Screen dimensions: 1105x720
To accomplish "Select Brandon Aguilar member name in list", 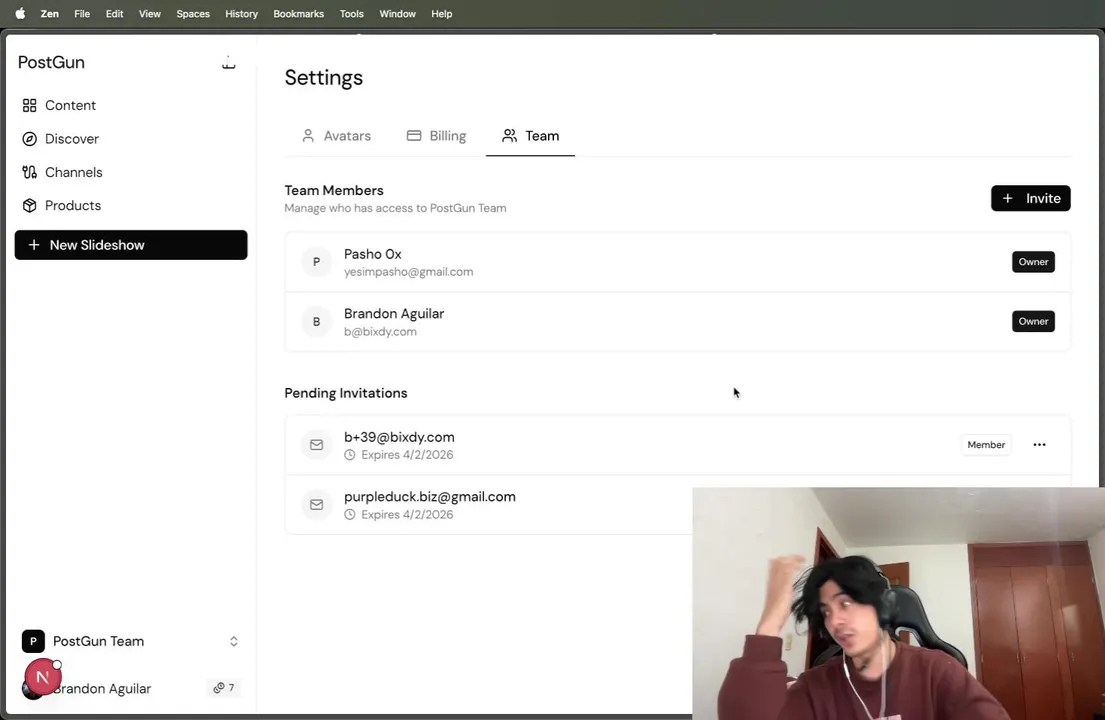I will [x=394, y=314].
